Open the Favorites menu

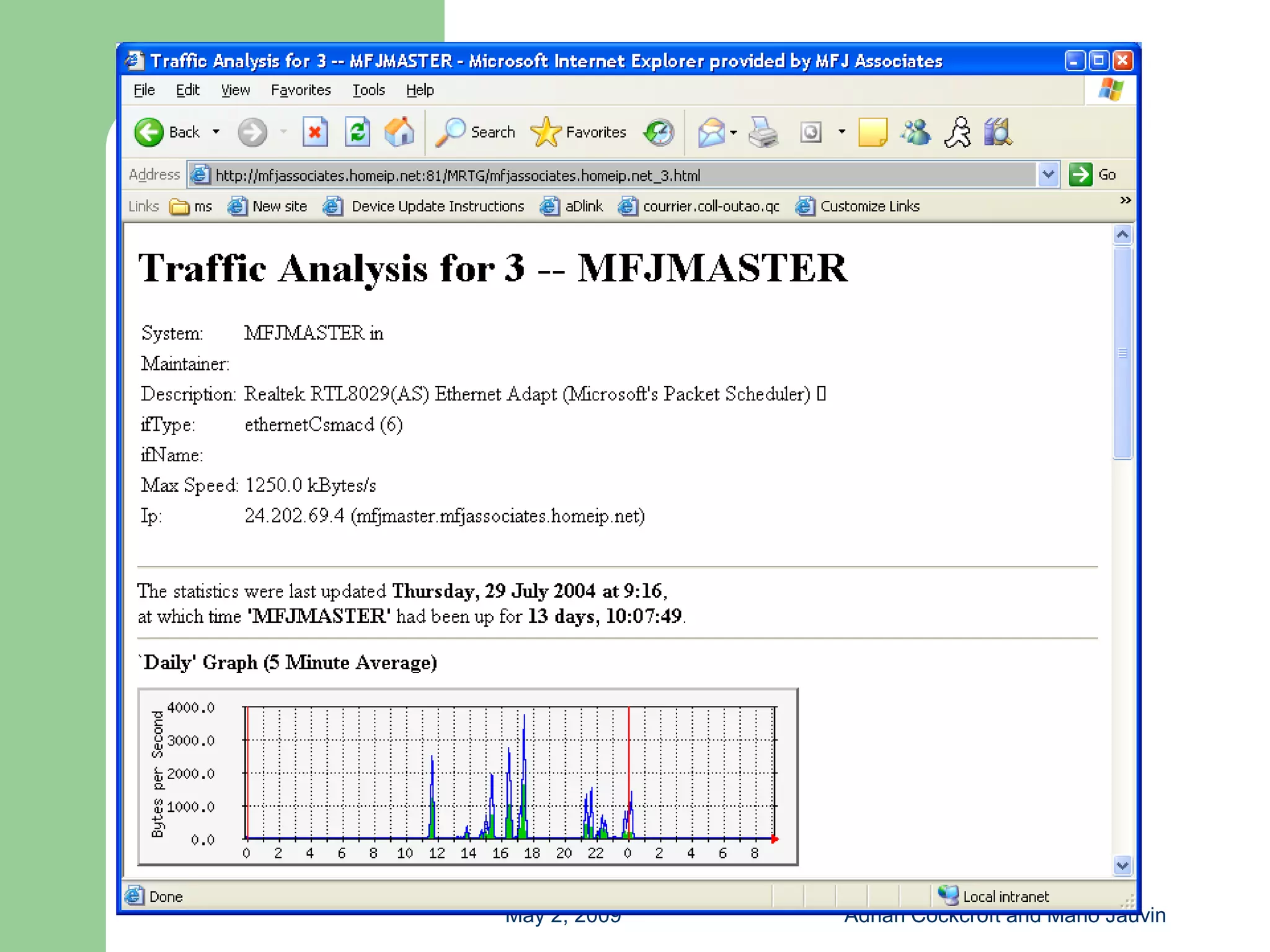point(301,90)
